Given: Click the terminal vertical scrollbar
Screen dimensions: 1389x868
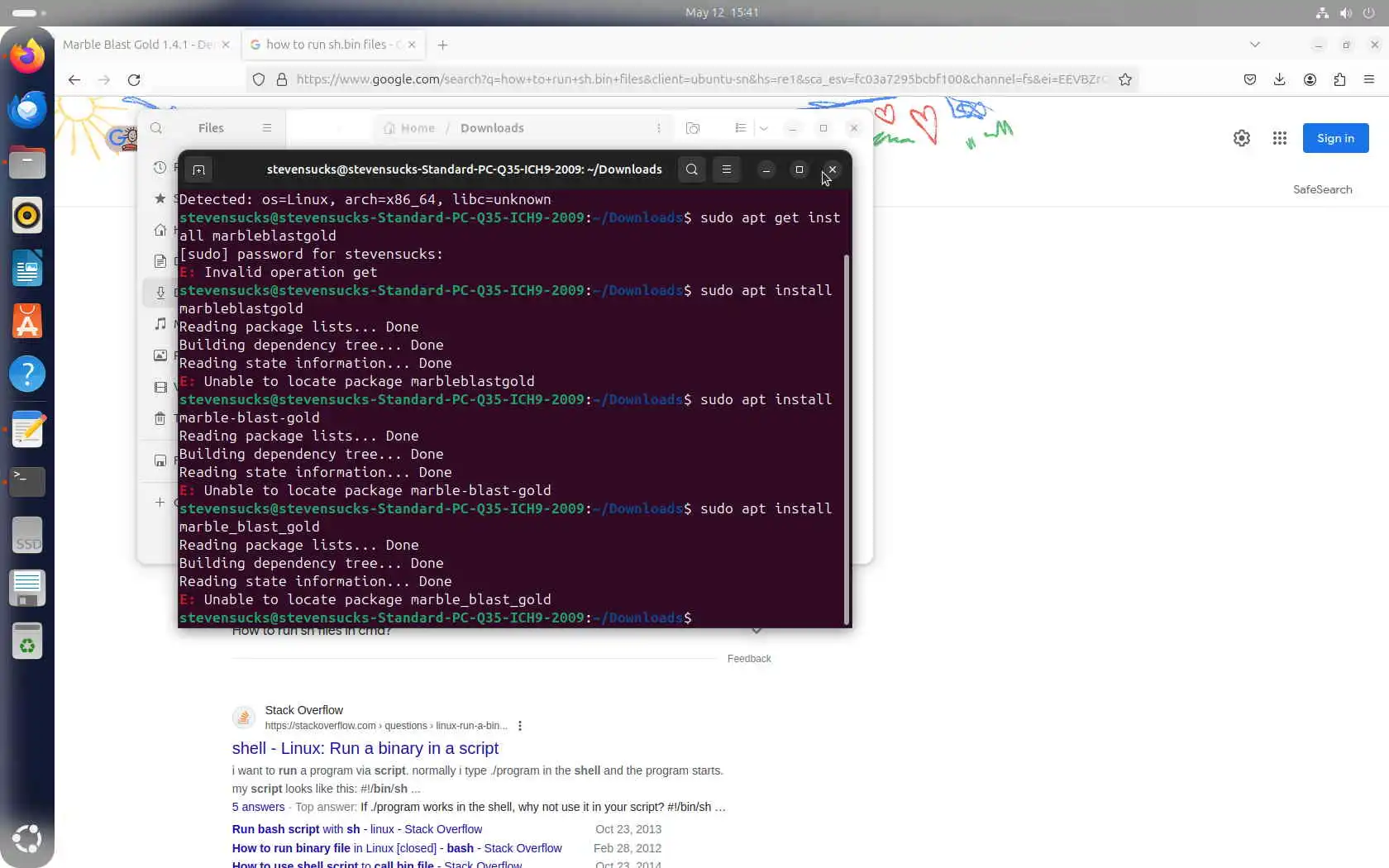Looking at the screenshot, I should tap(846, 438).
